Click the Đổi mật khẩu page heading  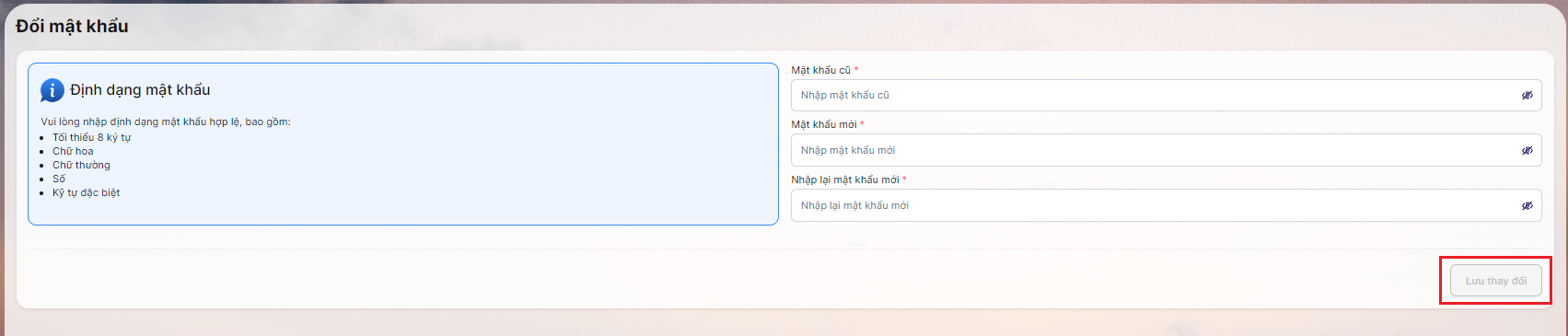[73, 27]
